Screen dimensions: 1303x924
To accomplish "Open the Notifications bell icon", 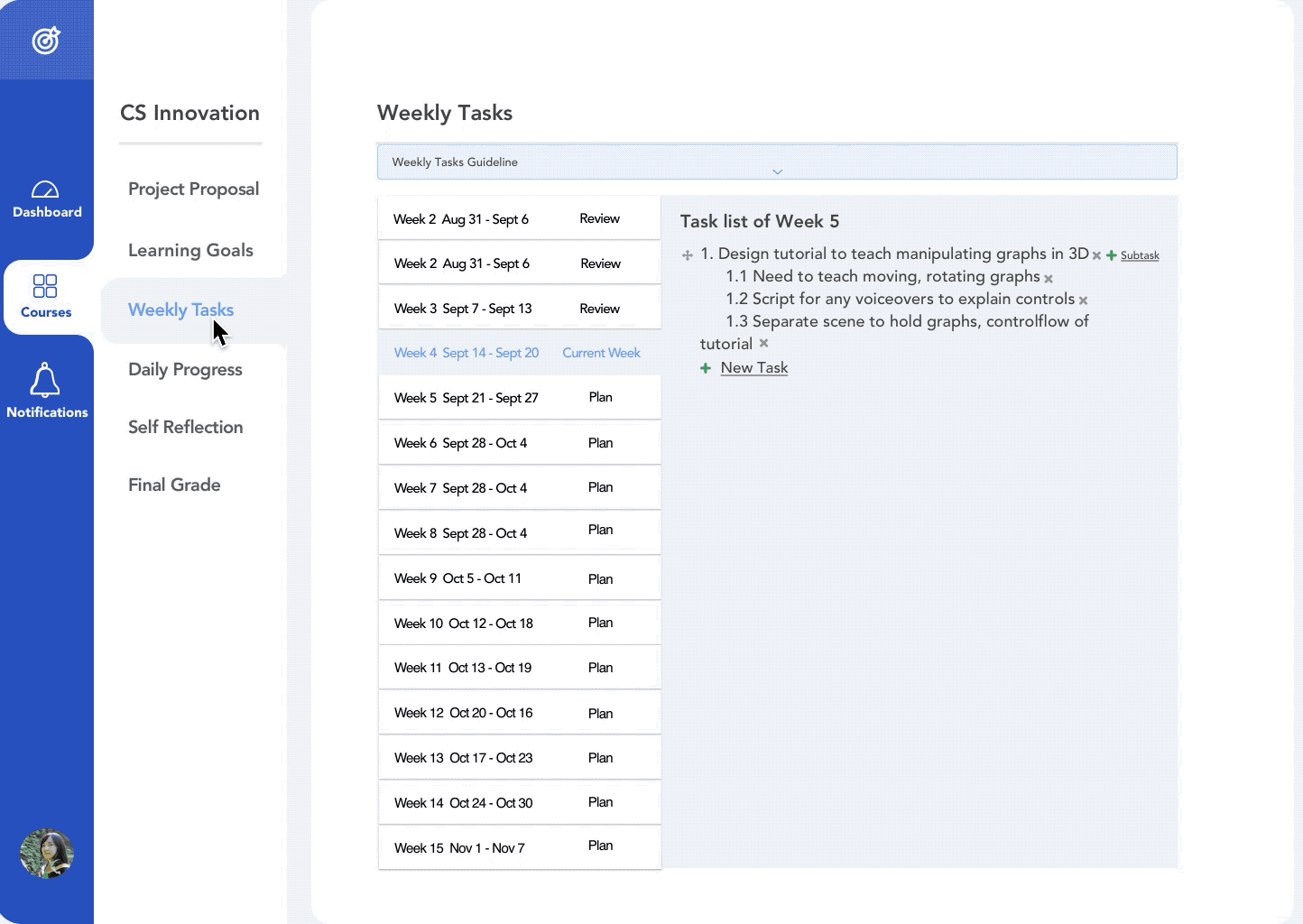I will click(x=45, y=380).
